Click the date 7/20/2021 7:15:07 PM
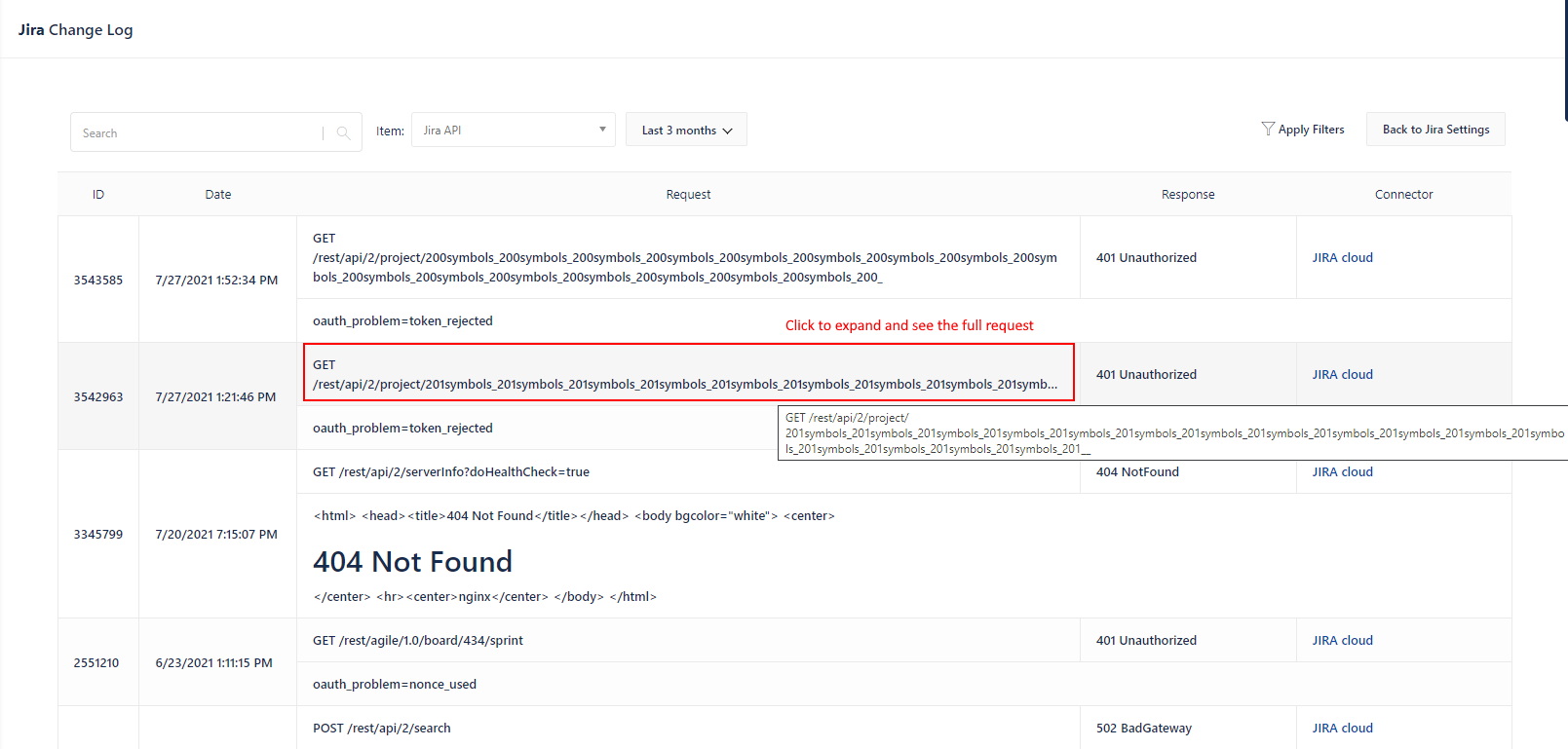Screen dimensions: 1568x749 216,534
